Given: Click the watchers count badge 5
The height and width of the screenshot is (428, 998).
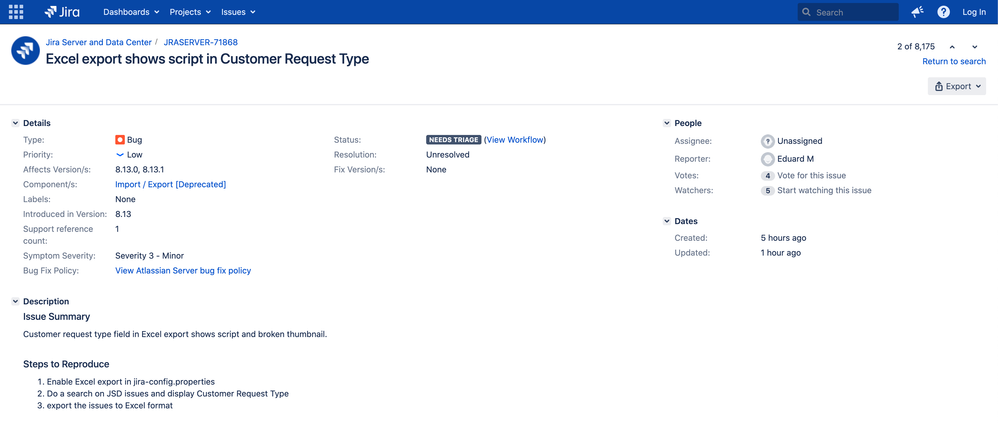Looking at the screenshot, I should point(768,190).
